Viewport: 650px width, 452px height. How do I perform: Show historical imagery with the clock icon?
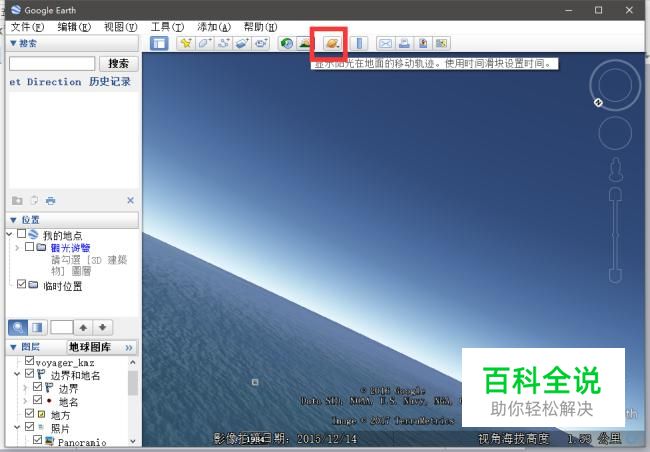[x=286, y=43]
